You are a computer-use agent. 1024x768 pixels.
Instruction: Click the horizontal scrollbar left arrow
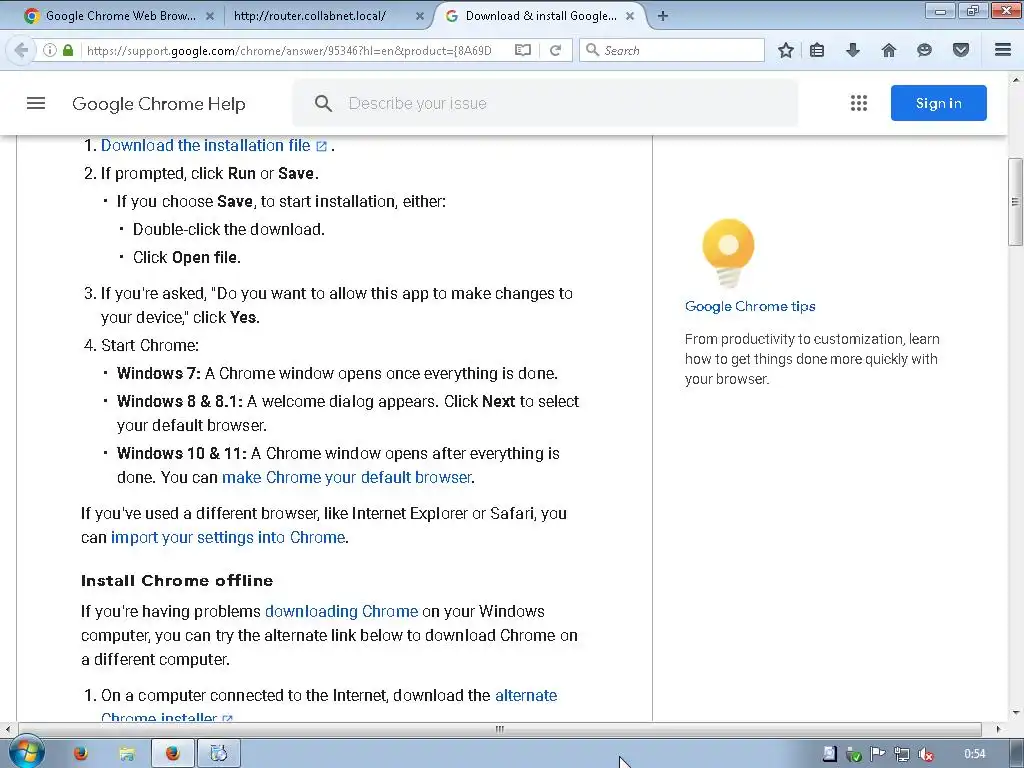click(x=7, y=729)
